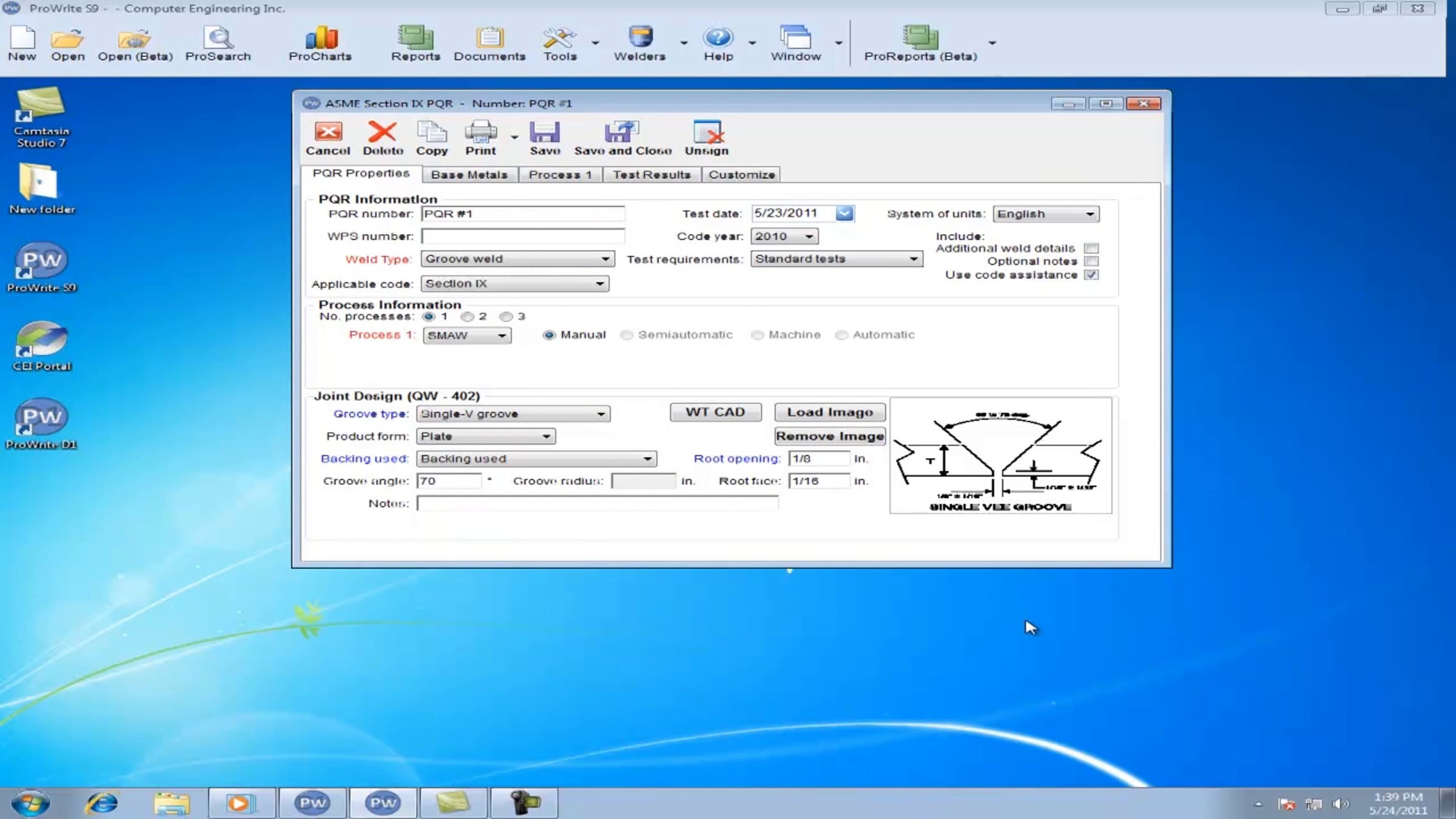
Task: Click the New document icon in main toolbar
Action: pyautogui.click(x=22, y=44)
